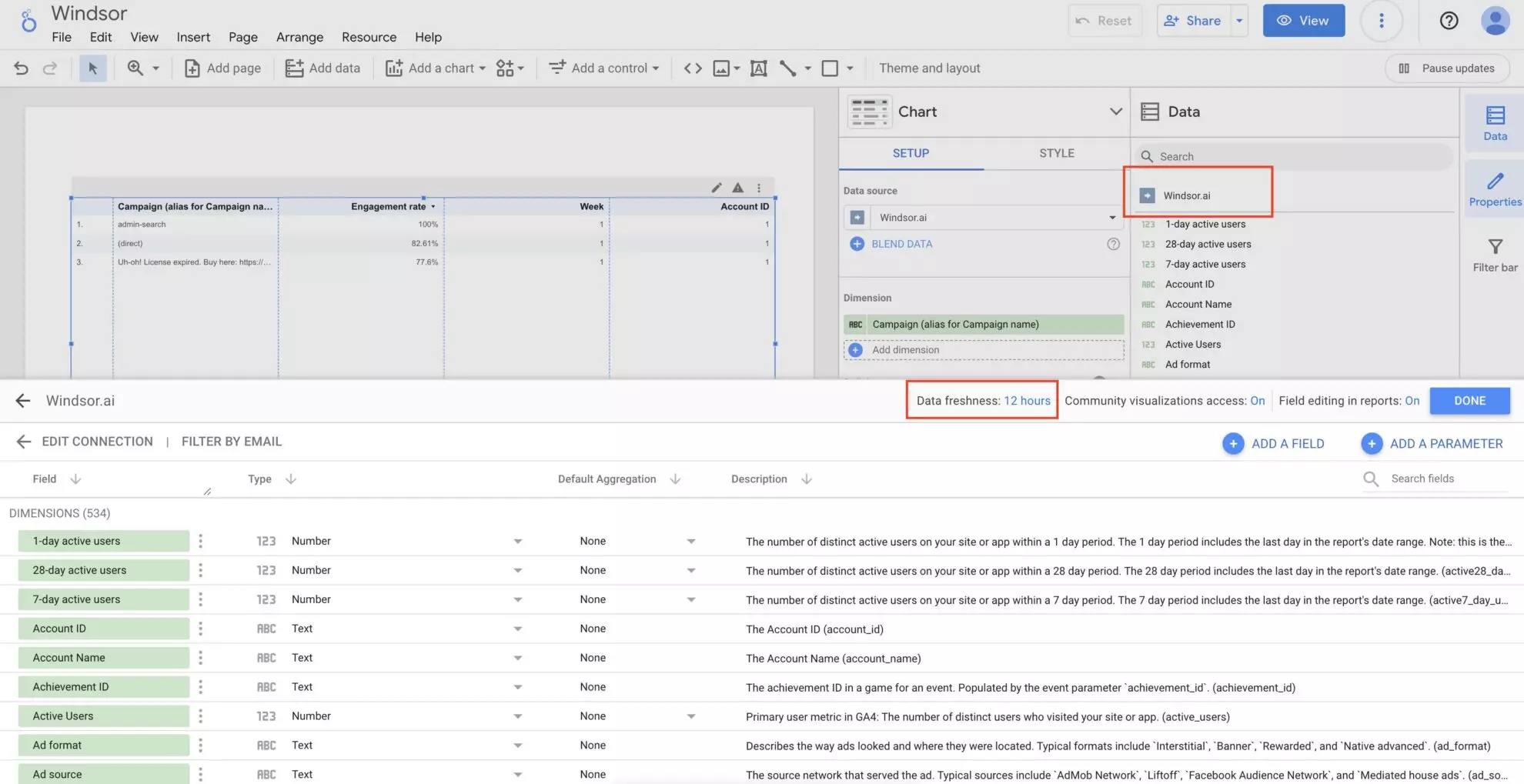Open aggregation dropdown for 7-day active users

pyautogui.click(x=690, y=600)
